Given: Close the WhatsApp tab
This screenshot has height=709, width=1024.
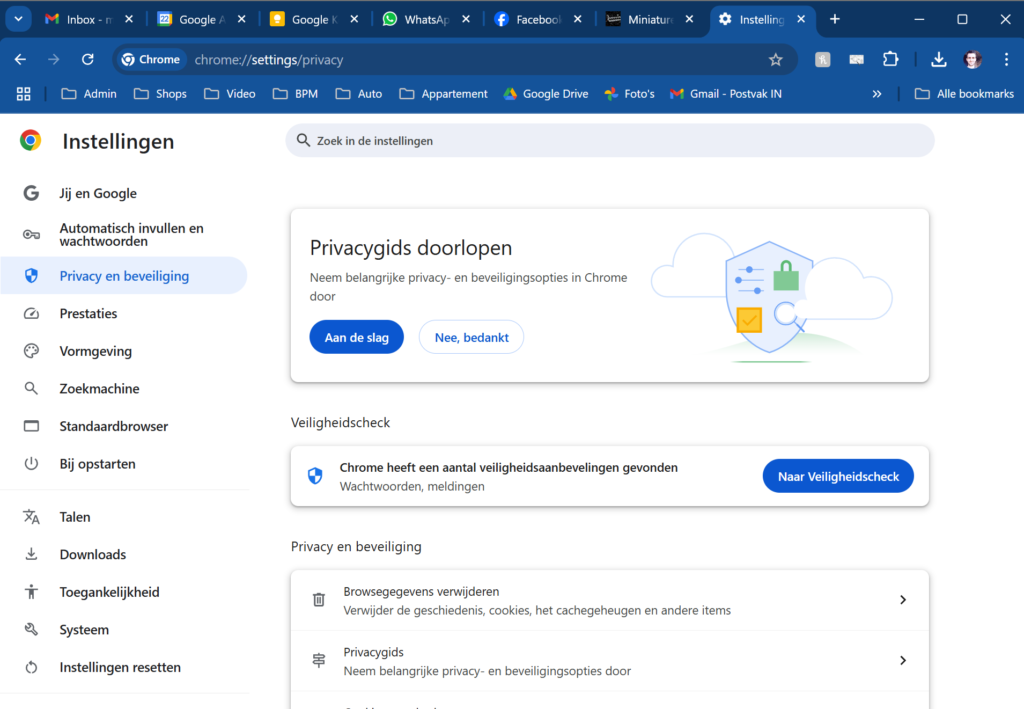Looking at the screenshot, I should (466, 20).
